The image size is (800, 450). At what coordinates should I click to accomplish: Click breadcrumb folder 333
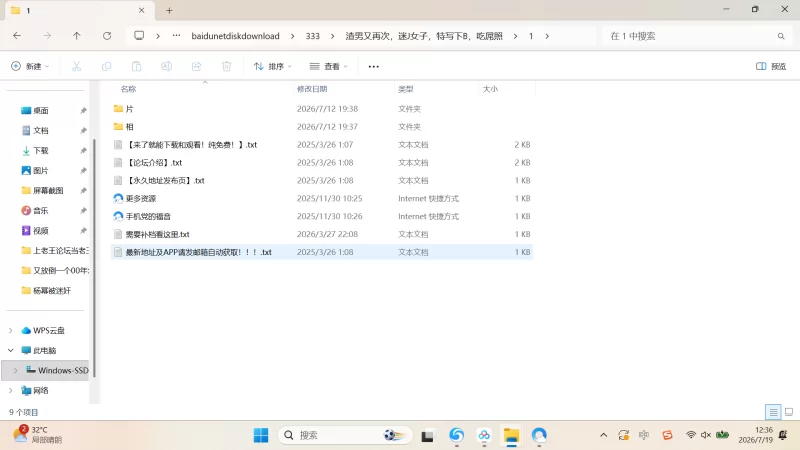coord(313,36)
